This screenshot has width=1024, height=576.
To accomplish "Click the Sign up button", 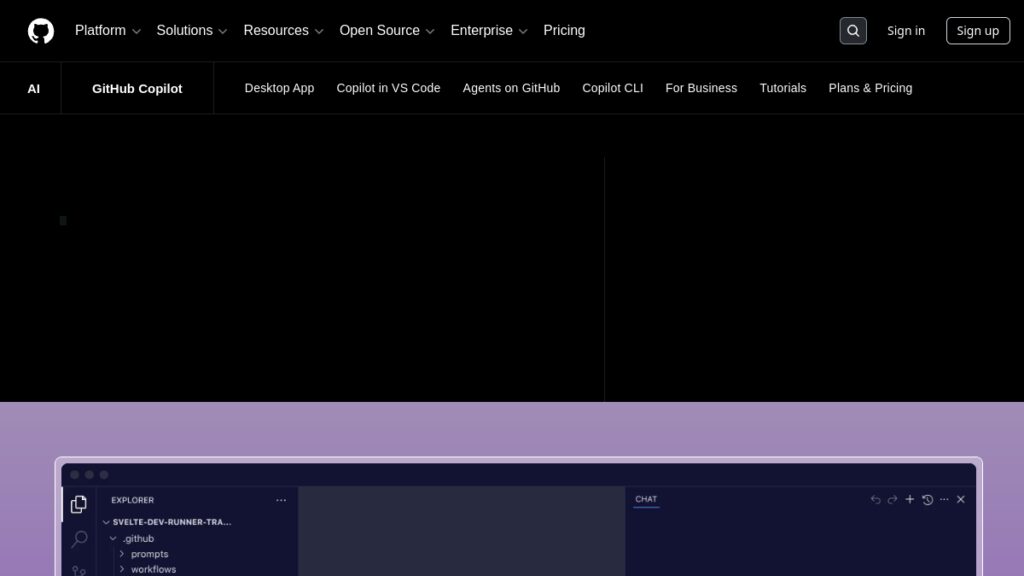I will (x=978, y=31).
